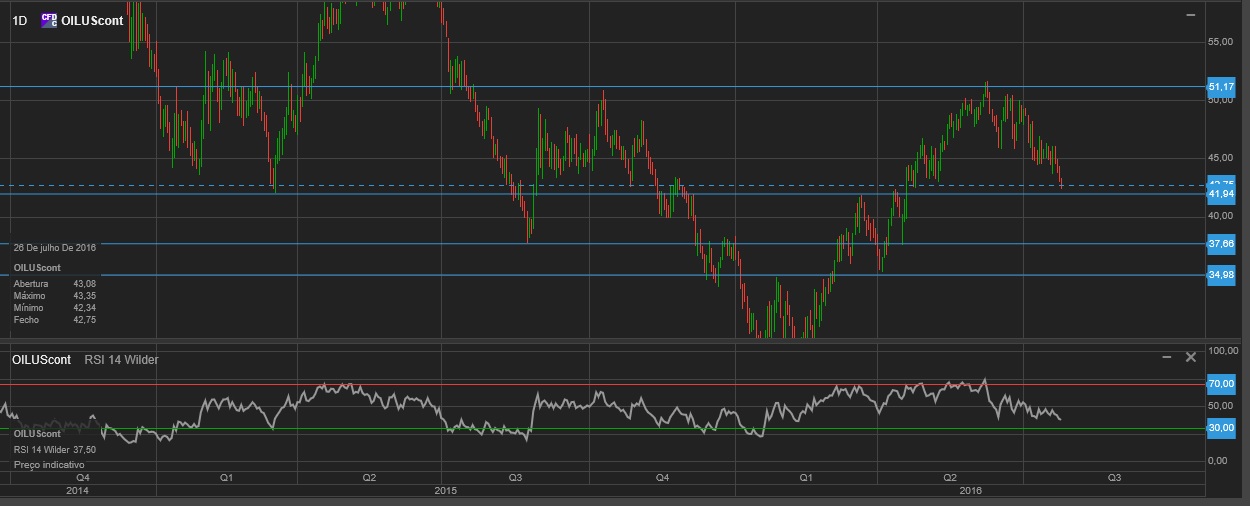Screen dimensions: 1250x506
Task: Select the 51,17 price level tag
Action: [1221, 87]
